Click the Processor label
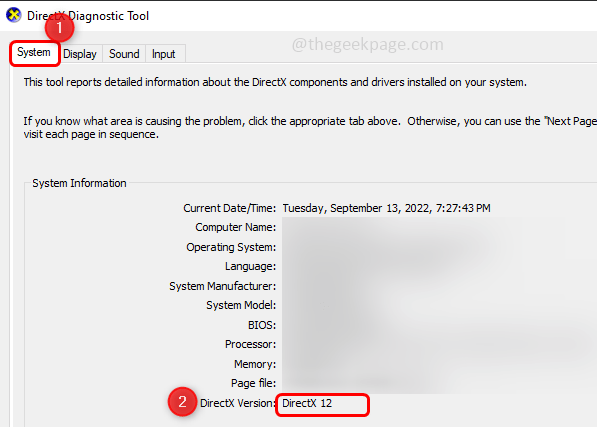597x427 pixels. coord(251,344)
